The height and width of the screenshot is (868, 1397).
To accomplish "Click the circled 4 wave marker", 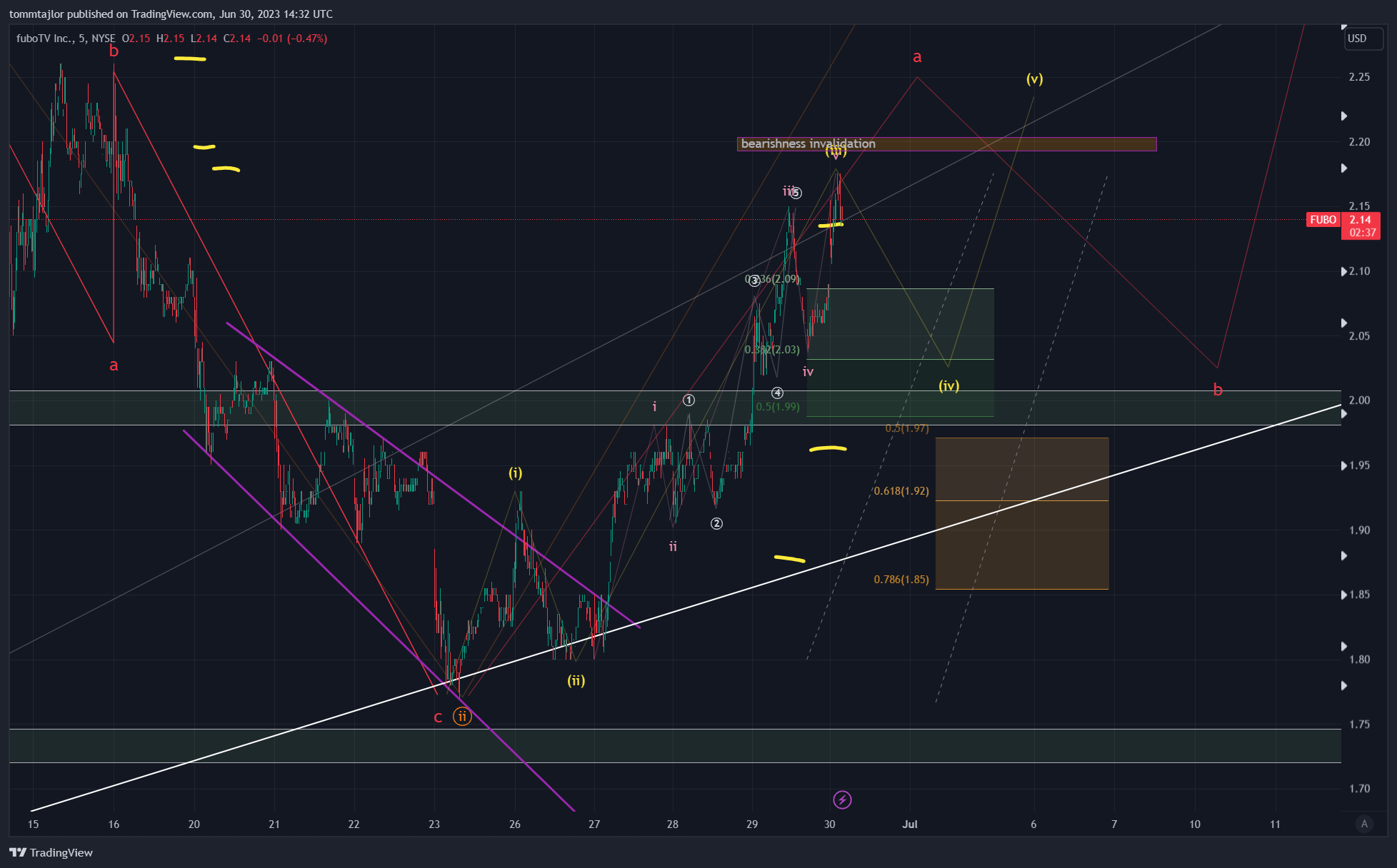I will (778, 393).
